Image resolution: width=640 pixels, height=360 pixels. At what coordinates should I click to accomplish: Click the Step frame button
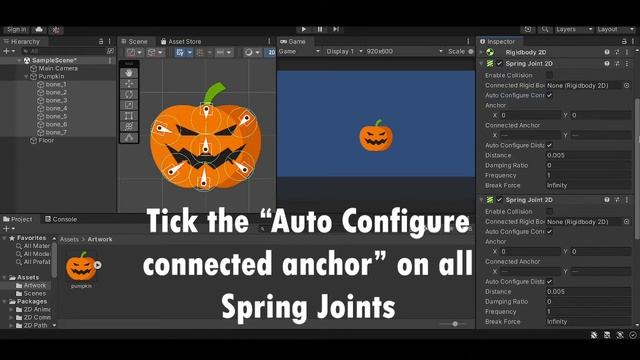336,29
